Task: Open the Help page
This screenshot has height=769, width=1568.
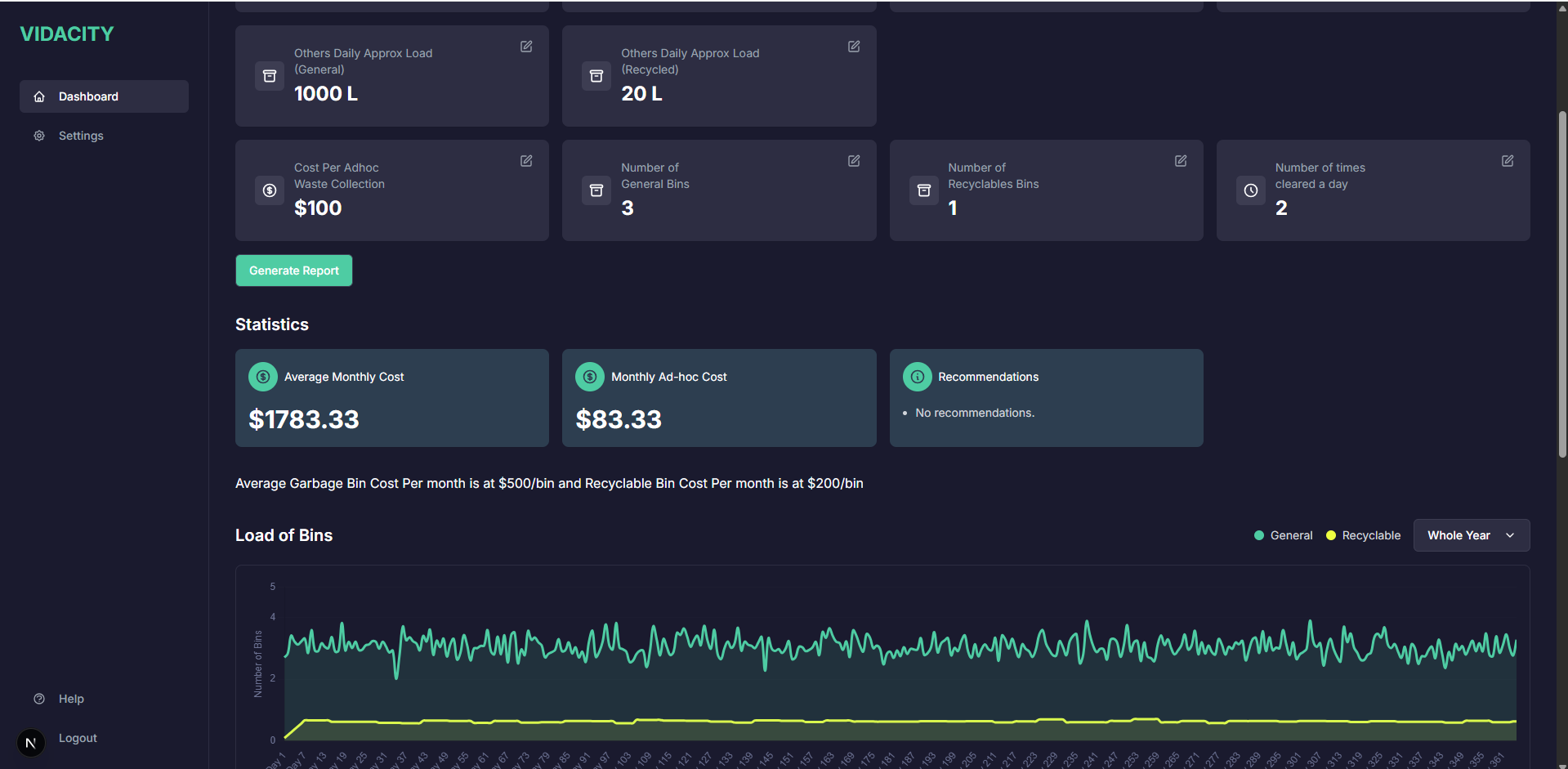Action: coord(71,699)
